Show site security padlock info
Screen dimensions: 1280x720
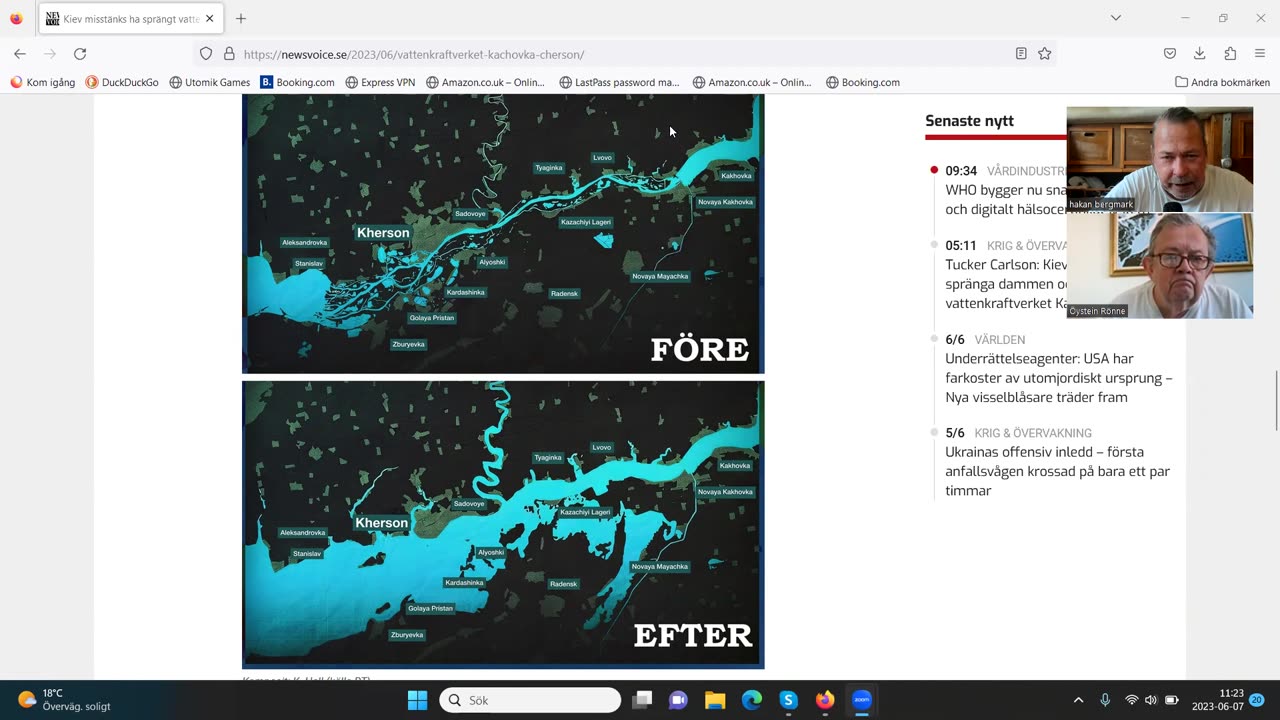(229, 54)
